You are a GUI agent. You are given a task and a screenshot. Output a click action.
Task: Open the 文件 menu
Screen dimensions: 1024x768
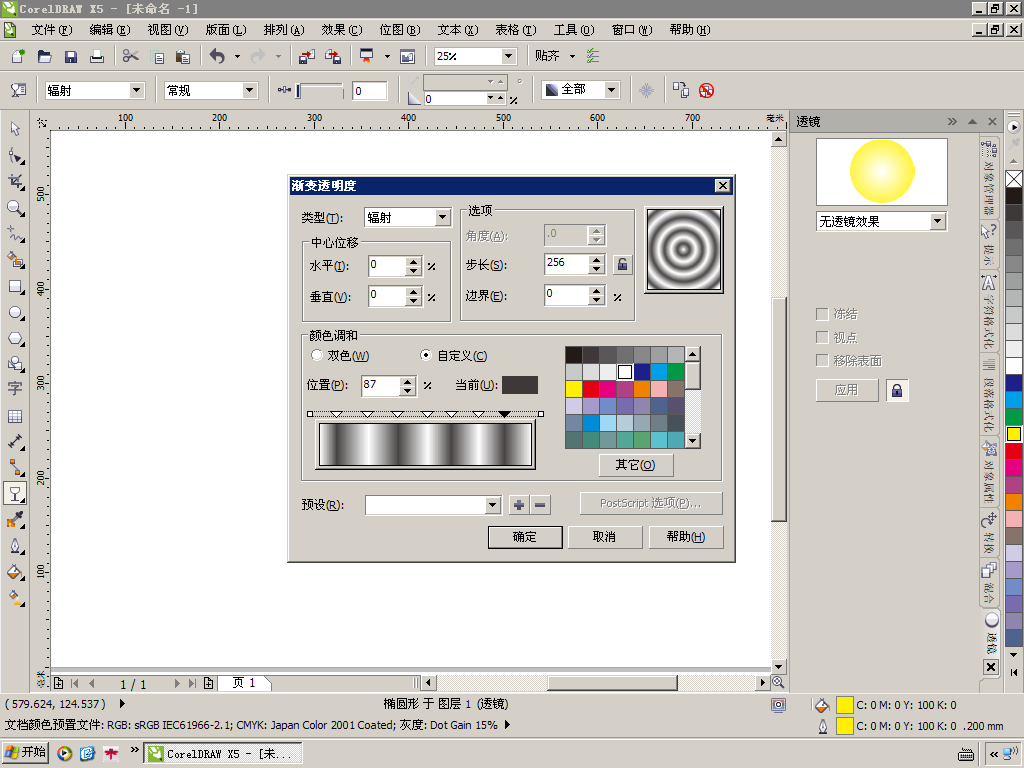[52, 30]
